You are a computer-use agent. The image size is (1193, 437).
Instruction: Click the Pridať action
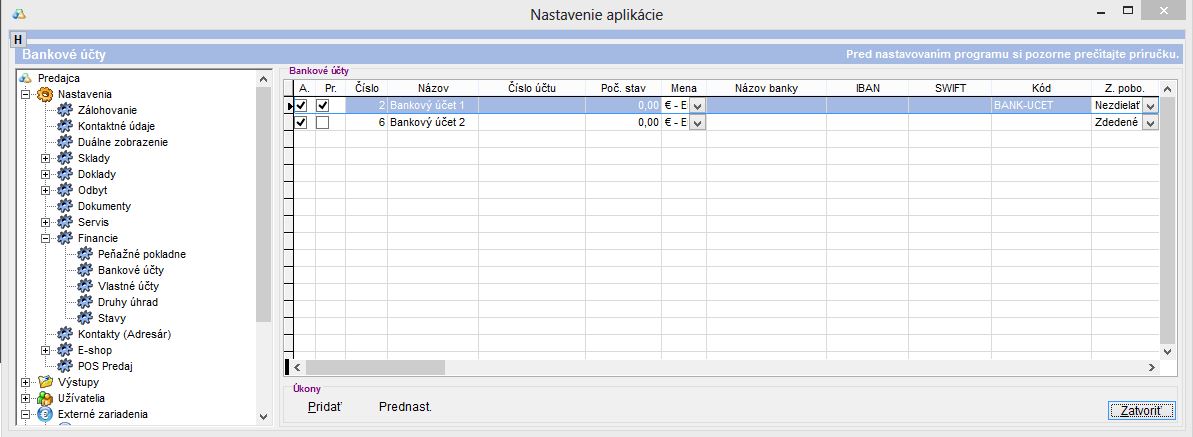324,407
